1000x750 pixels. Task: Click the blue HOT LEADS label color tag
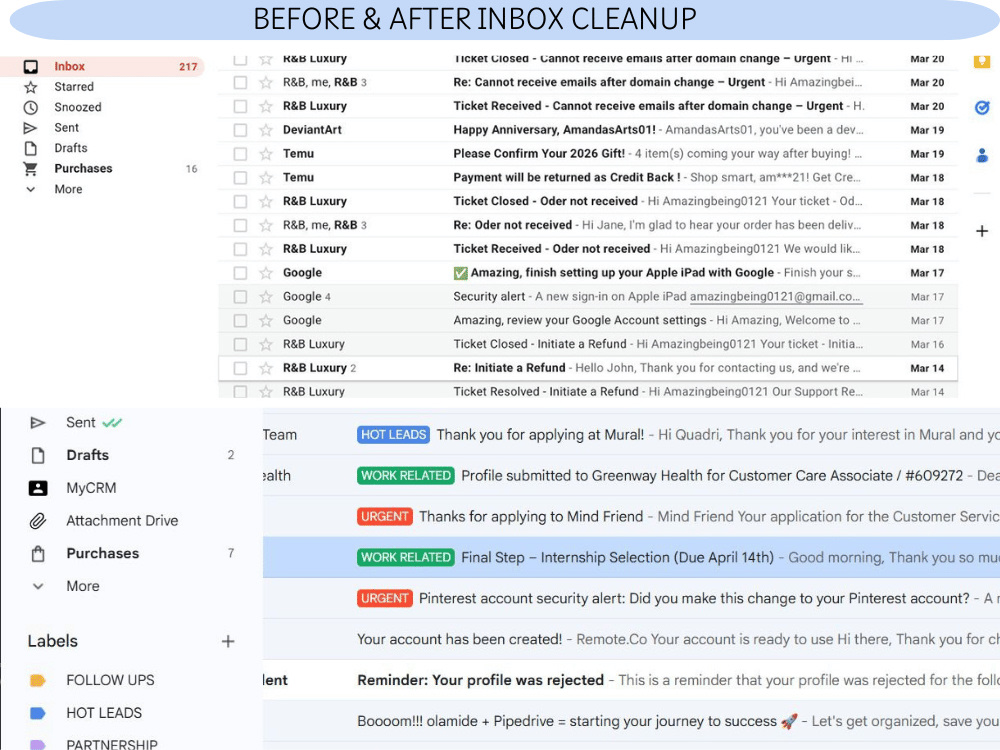point(38,713)
